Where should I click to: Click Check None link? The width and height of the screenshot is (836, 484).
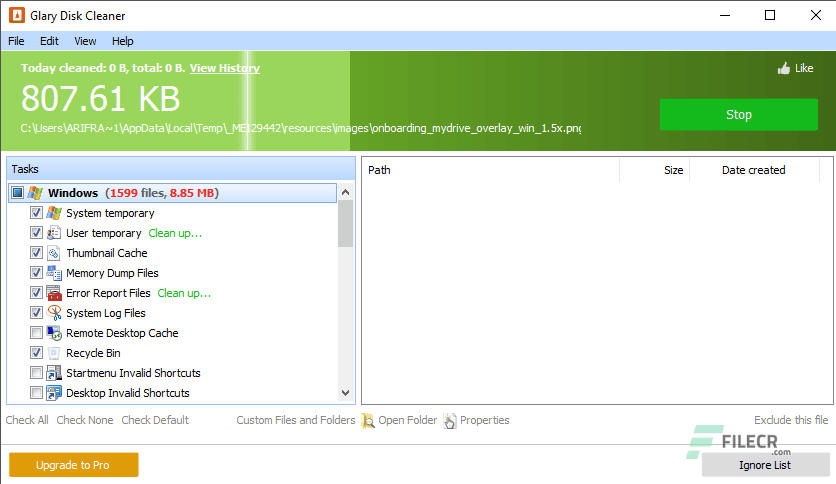(x=85, y=420)
